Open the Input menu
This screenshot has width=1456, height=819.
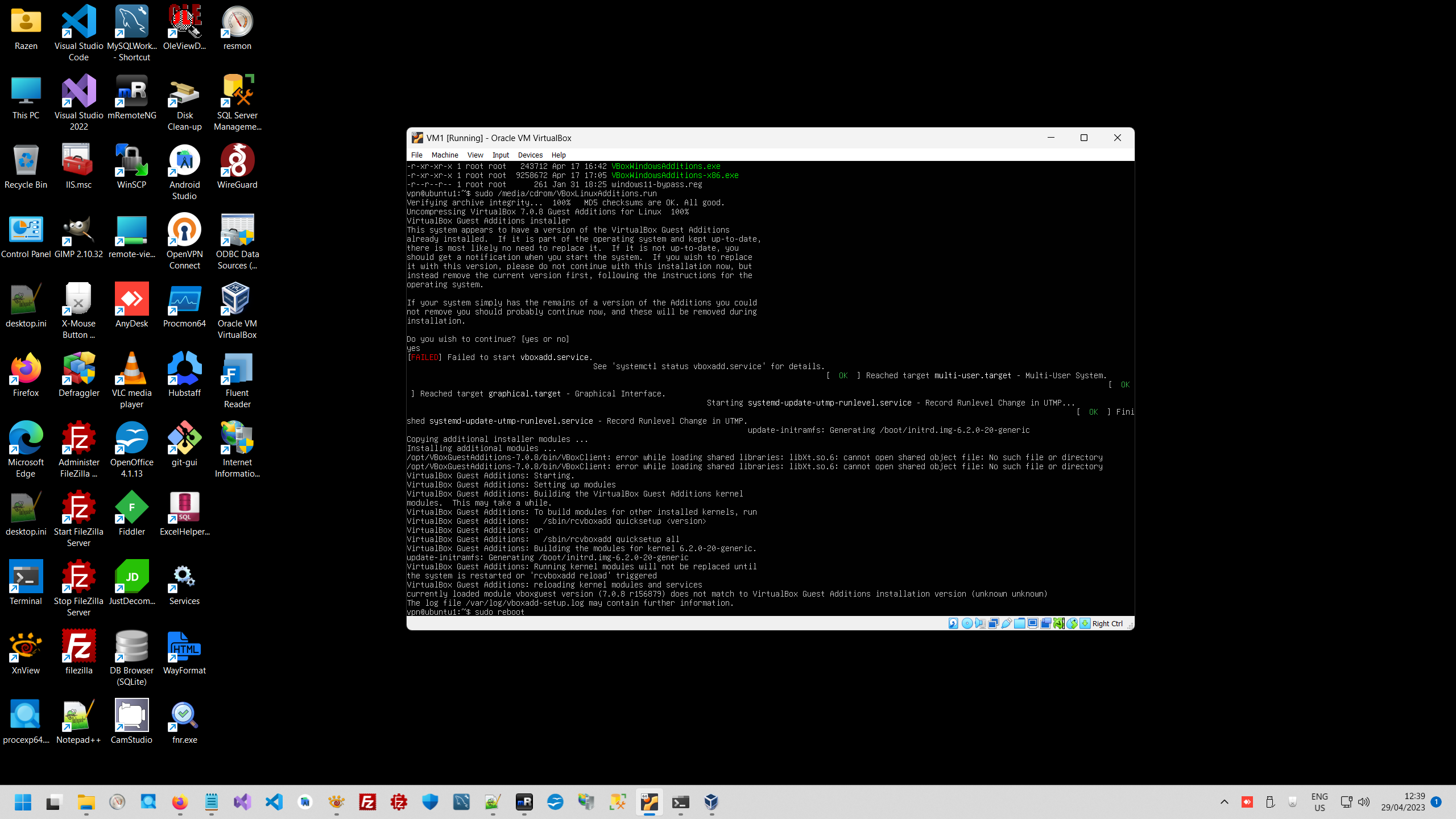(x=500, y=155)
